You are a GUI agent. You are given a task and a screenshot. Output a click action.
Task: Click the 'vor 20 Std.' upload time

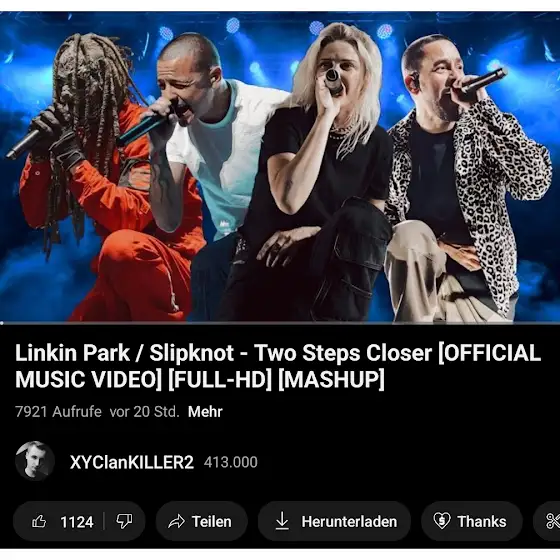pyautogui.click(x=144, y=412)
